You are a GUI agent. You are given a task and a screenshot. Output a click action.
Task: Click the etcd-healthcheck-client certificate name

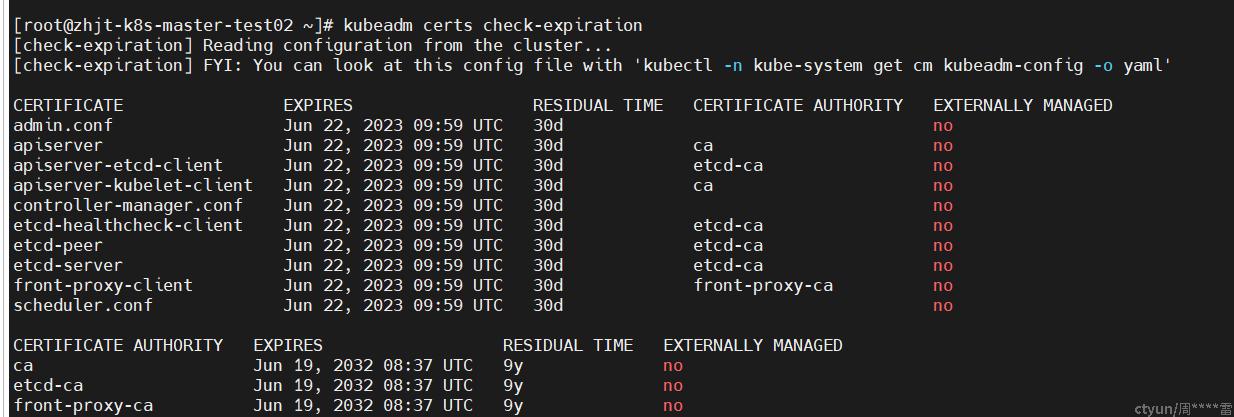[128, 225]
